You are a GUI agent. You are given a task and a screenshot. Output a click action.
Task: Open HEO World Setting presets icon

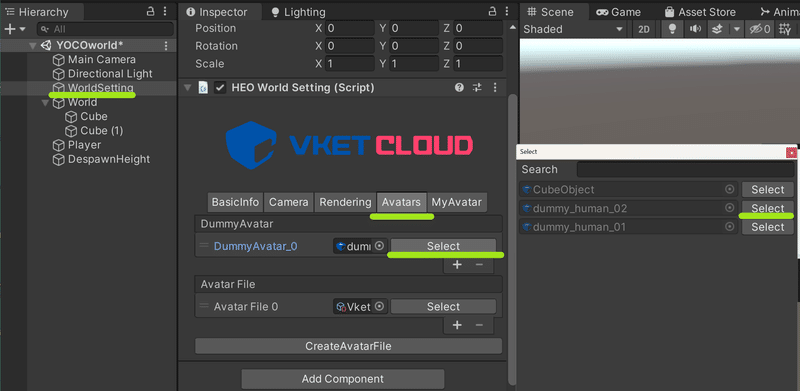(477, 88)
